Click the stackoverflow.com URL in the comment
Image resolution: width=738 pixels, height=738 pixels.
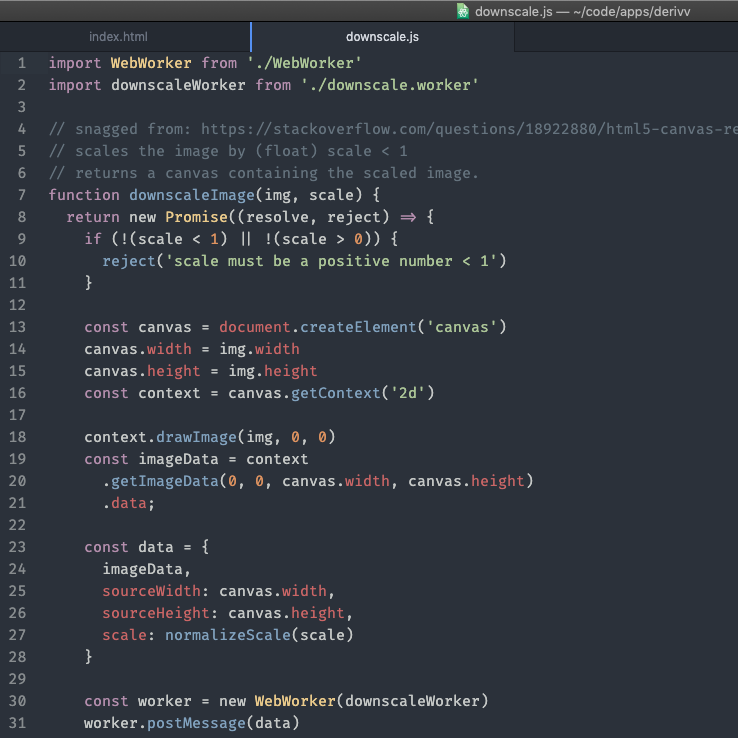pyautogui.click(x=469, y=129)
